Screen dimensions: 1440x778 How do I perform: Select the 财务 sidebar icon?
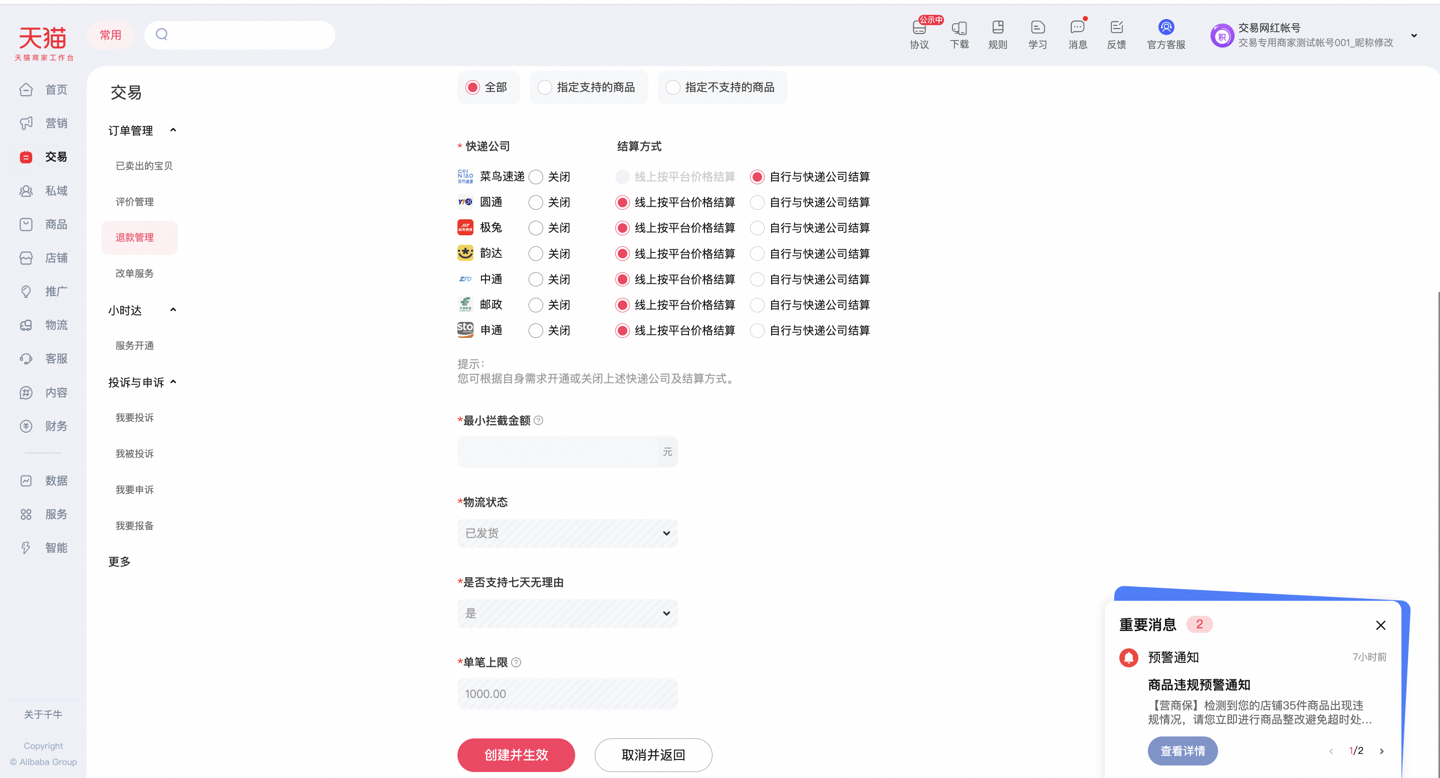tap(31, 426)
